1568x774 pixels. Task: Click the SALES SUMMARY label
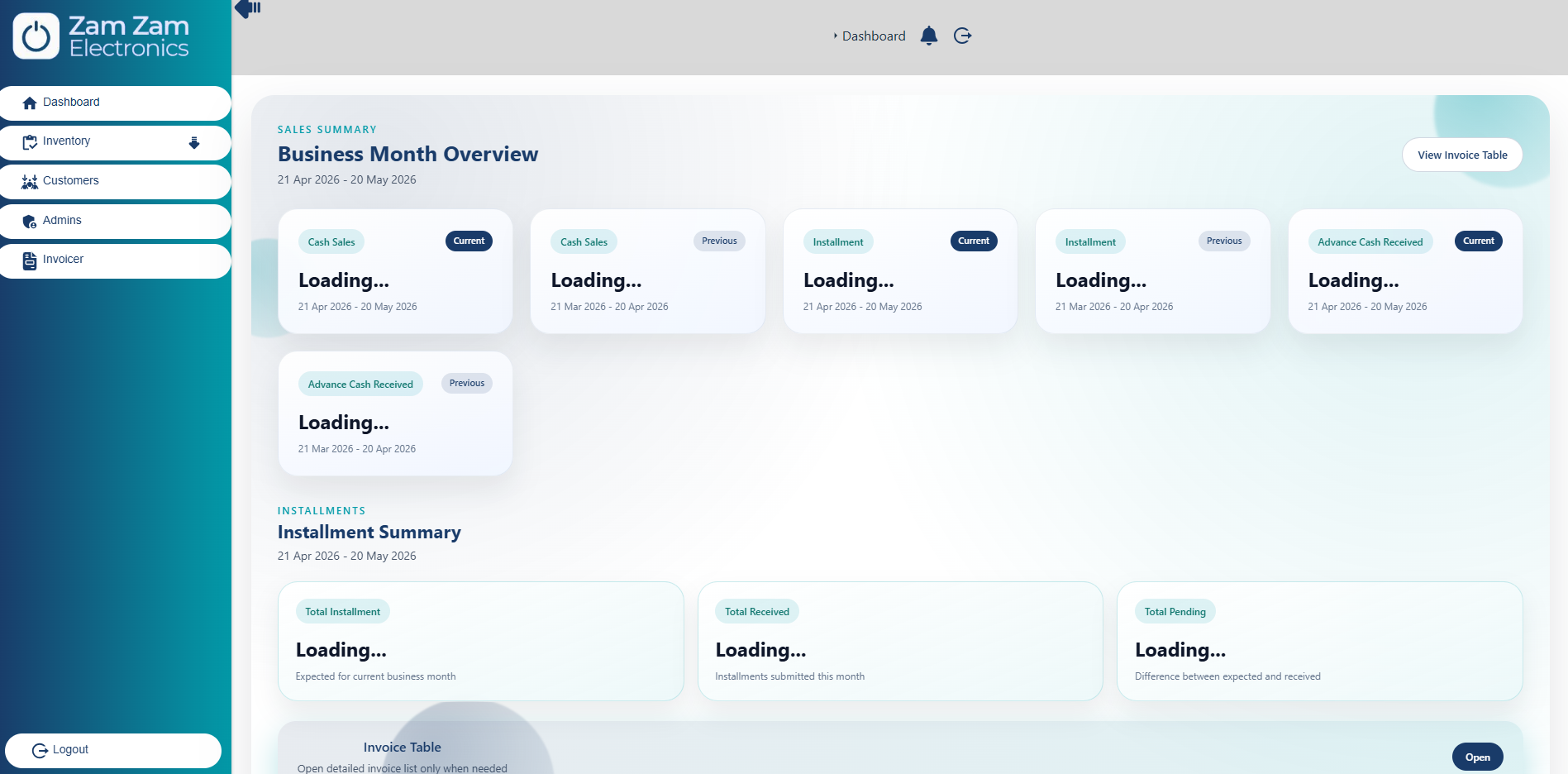click(x=326, y=130)
